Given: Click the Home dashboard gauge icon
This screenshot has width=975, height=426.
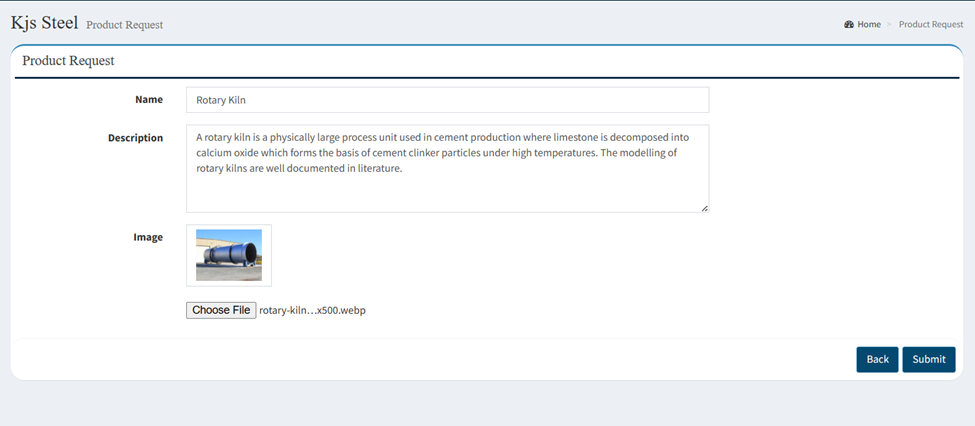Looking at the screenshot, I should pos(849,25).
